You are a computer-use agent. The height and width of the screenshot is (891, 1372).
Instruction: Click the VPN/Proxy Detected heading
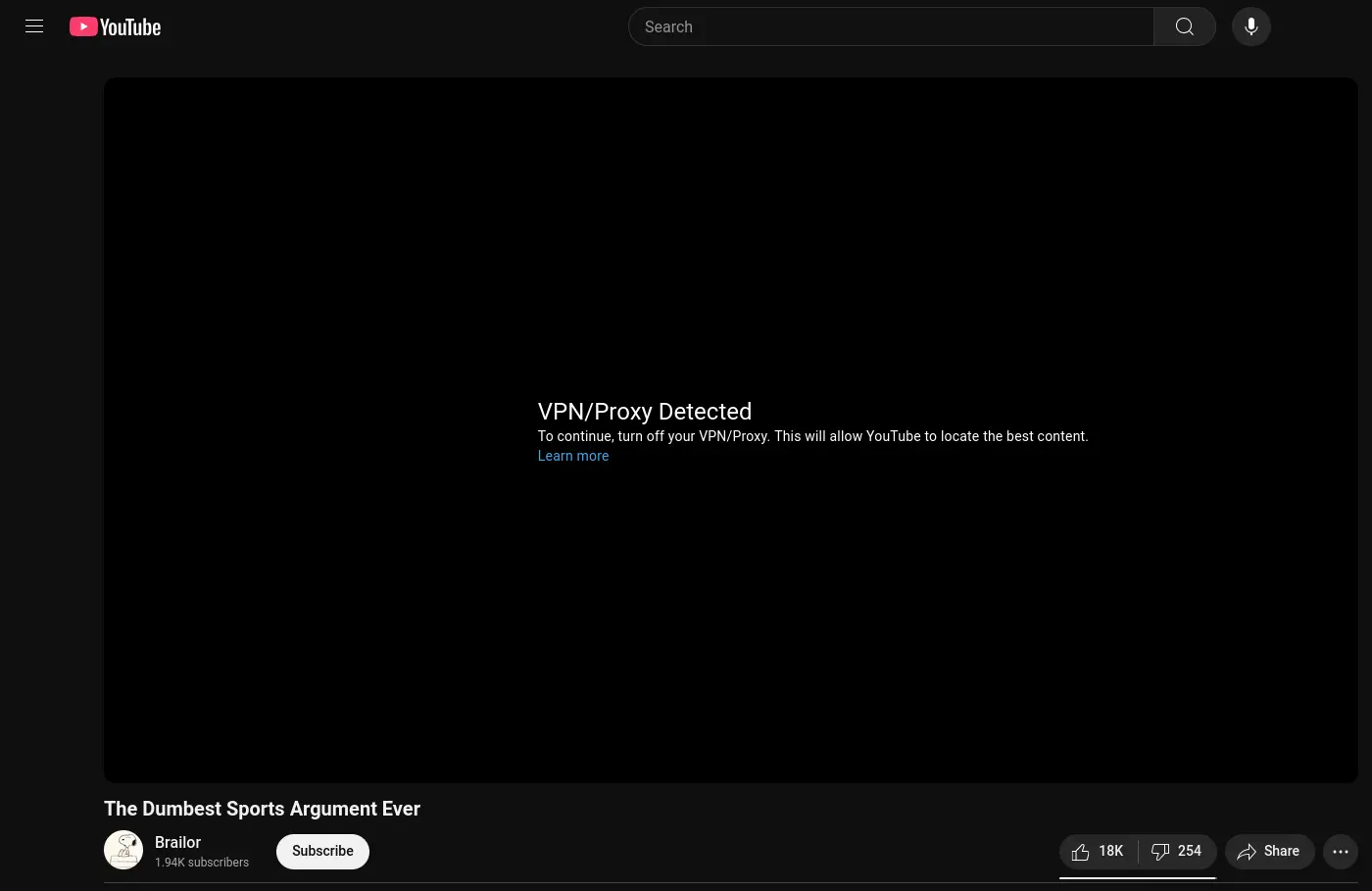[x=644, y=412]
